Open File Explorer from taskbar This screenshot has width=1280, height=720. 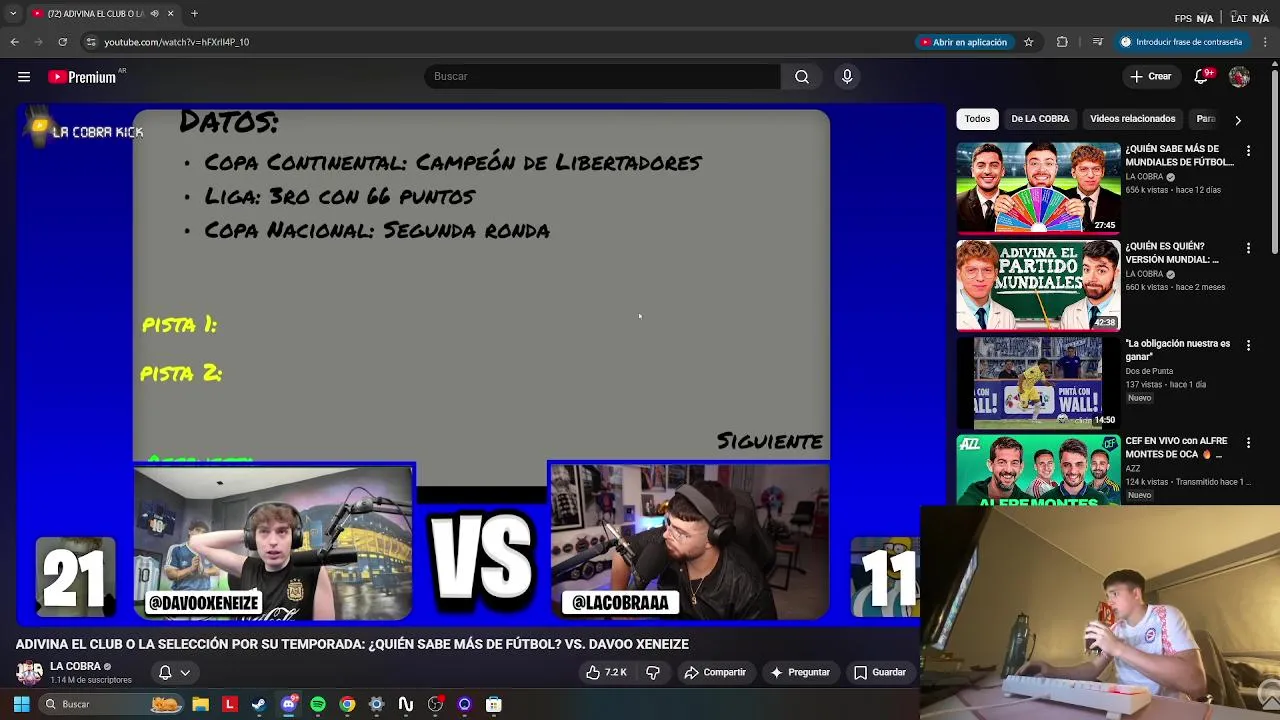point(200,704)
